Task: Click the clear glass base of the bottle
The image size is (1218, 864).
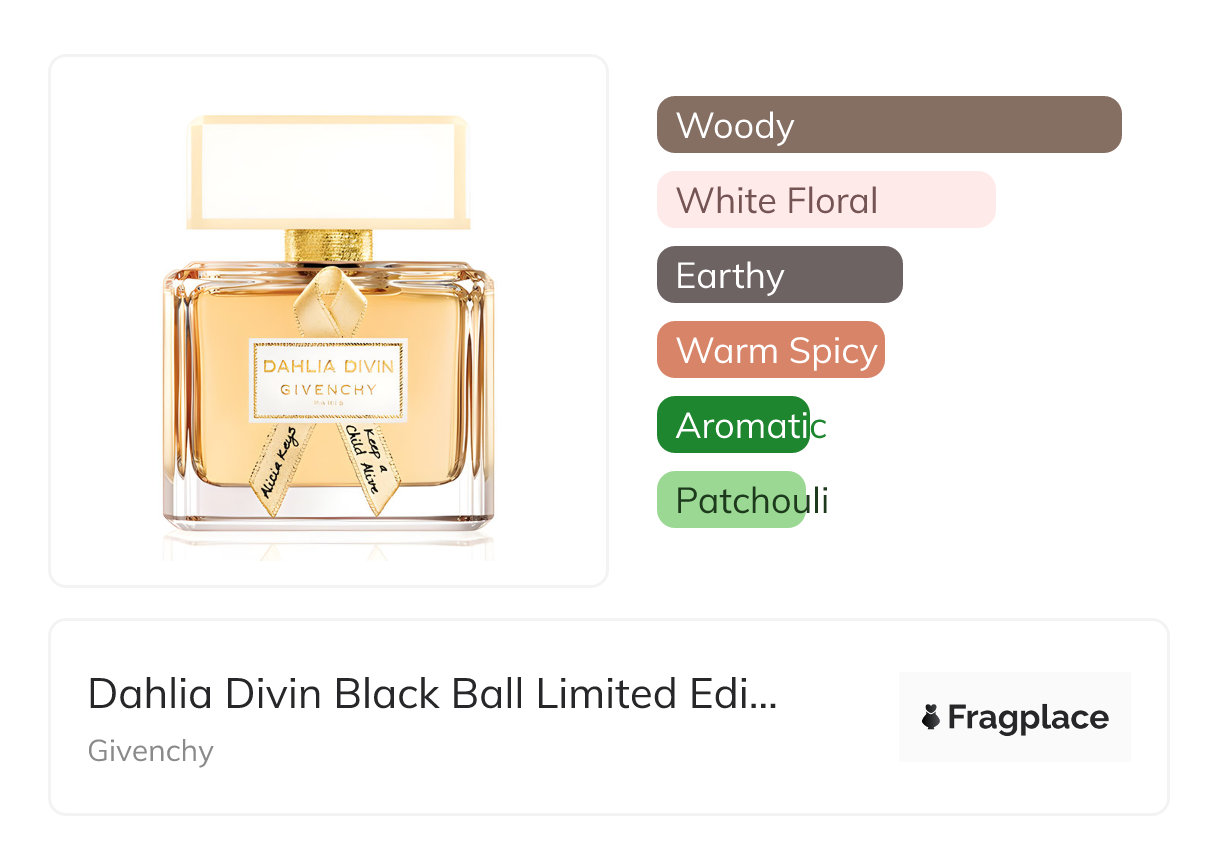Action: [x=328, y=508]
